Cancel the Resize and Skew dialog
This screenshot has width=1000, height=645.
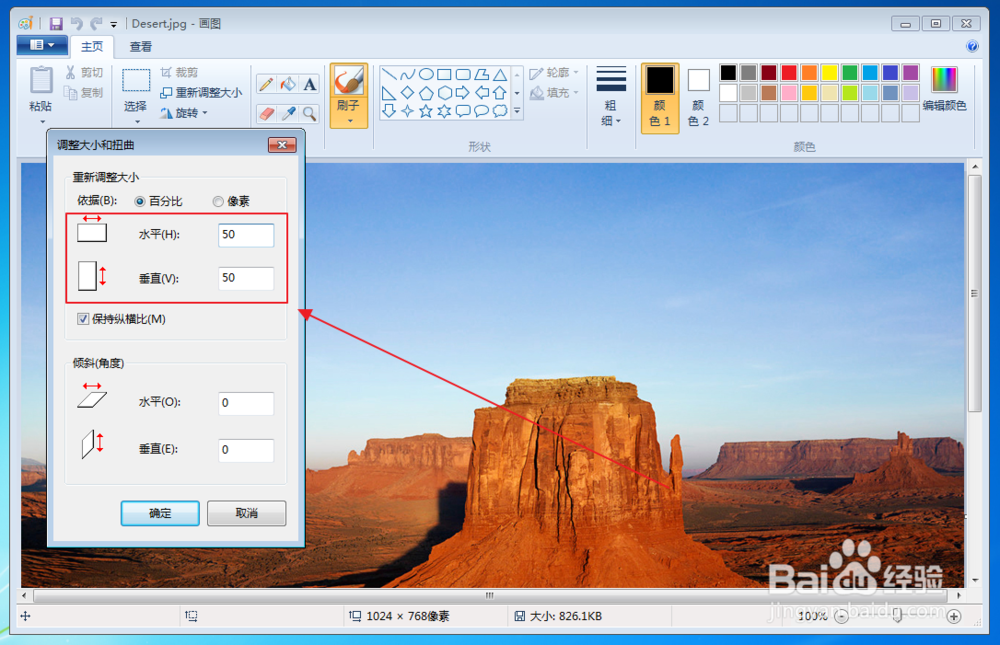[247, 513]
